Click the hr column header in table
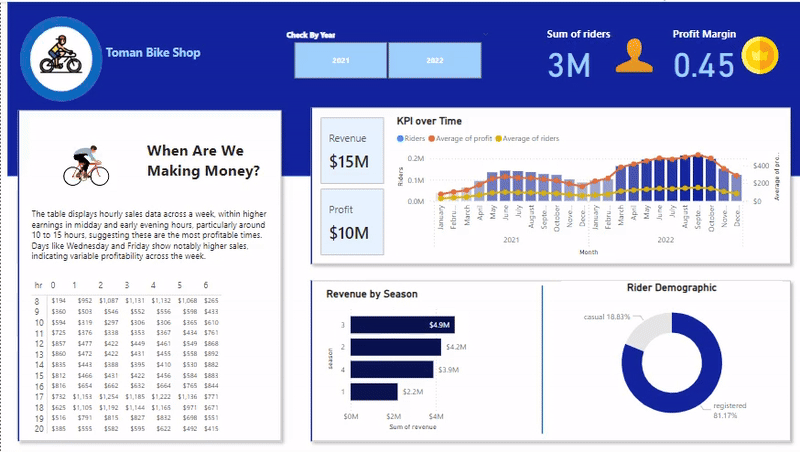The width and height of the screenshot is (800, 452). pyautogui.click(x=38, y=285)
